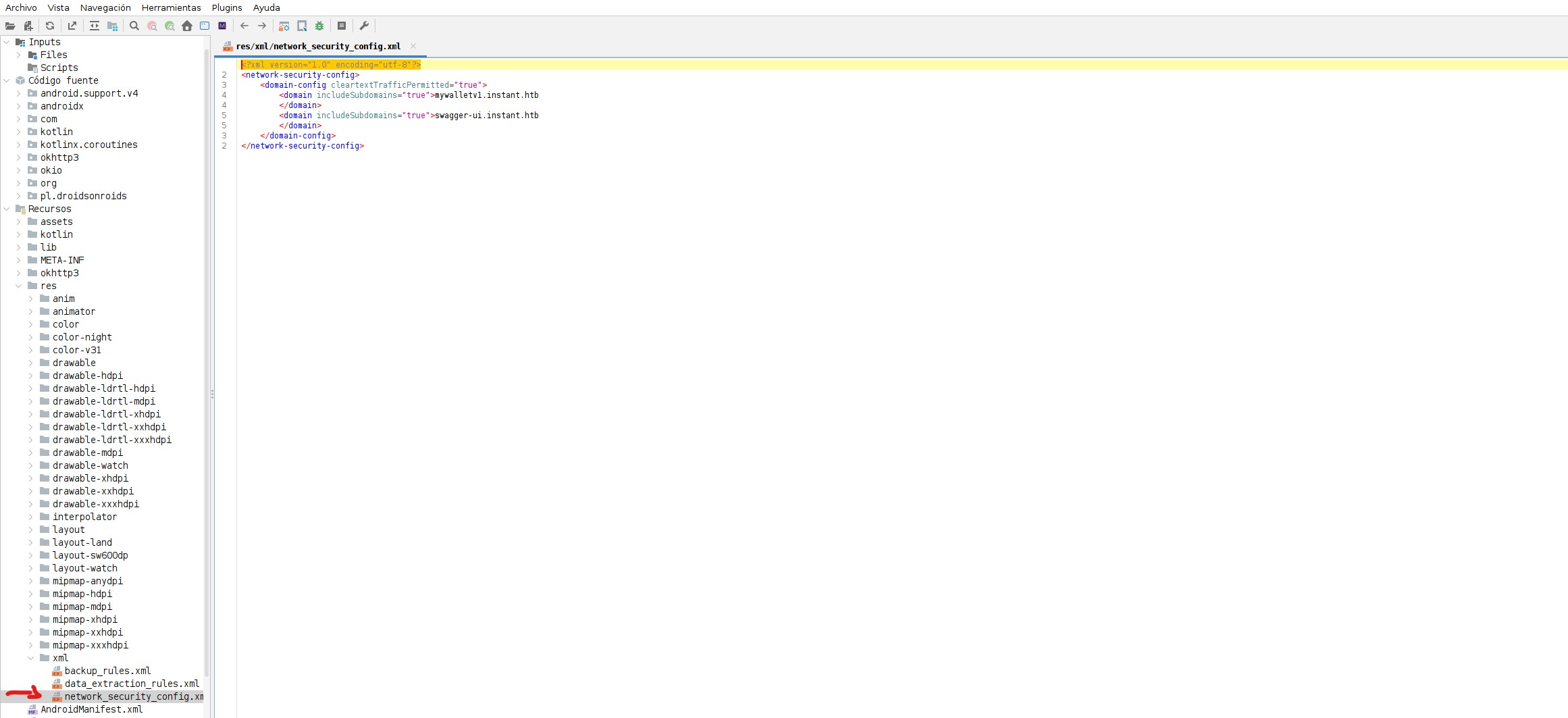The width and height of the screenshot is (1568, 718).
Task: Click the back navigation arrow
Action: [244, 26]
